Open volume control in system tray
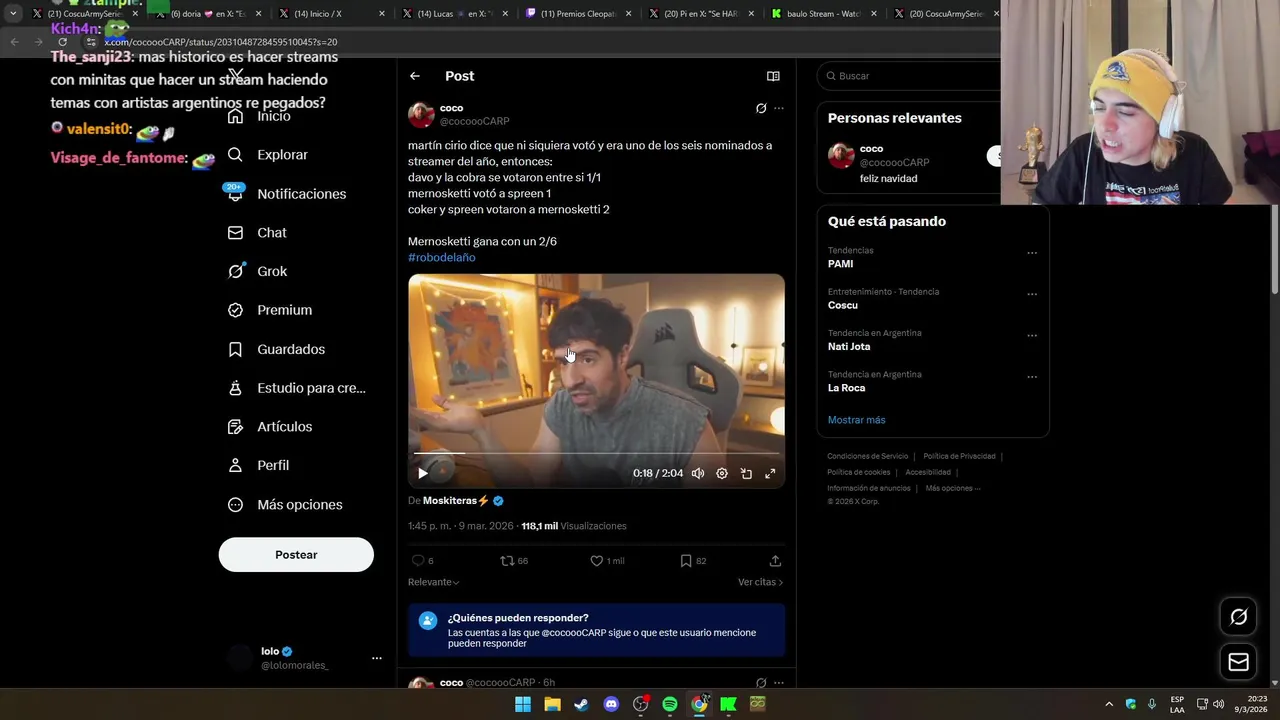This screenshot has width=1280, height=720. click(x=1218, y=704)
